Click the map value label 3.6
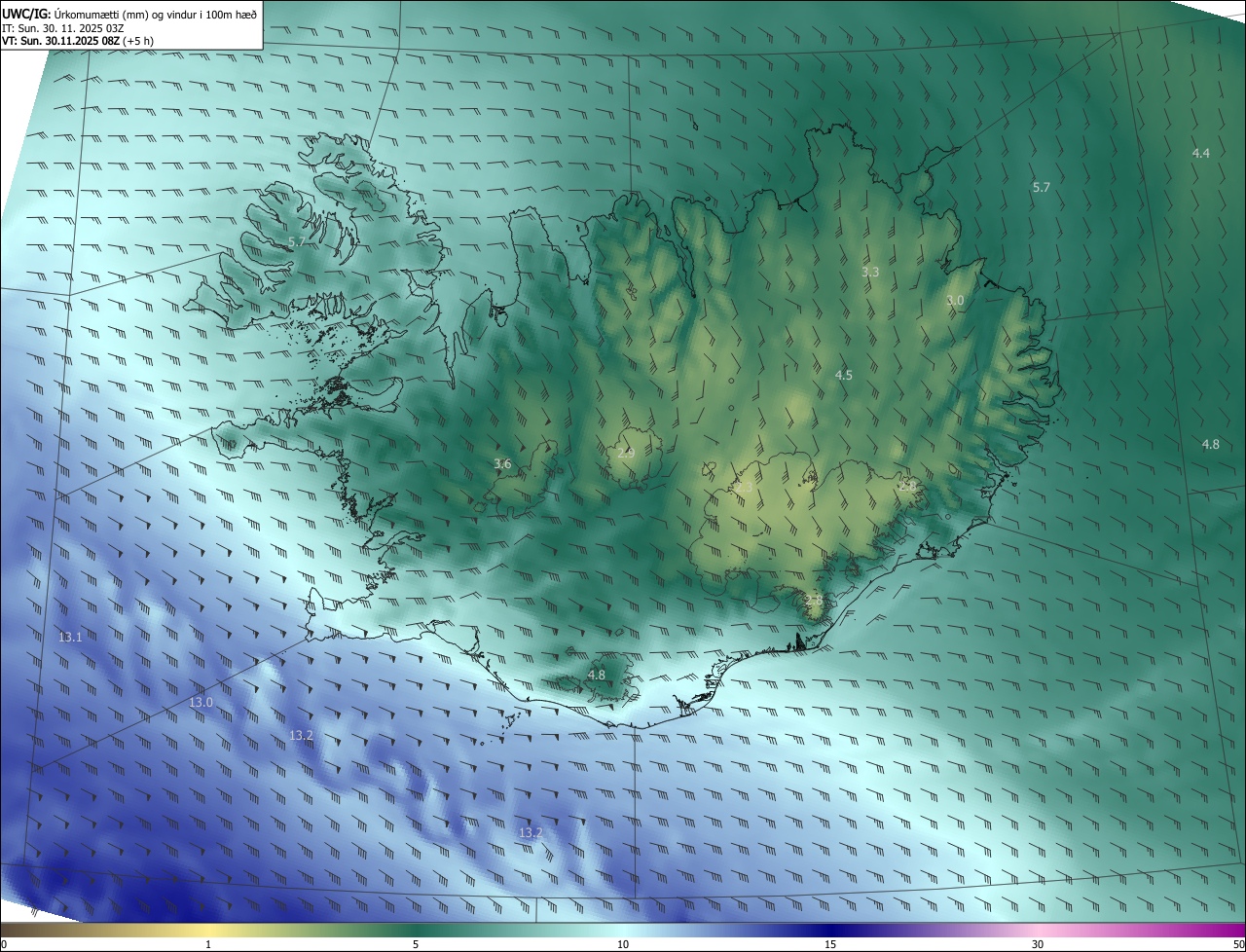 (x=502, y=464)
